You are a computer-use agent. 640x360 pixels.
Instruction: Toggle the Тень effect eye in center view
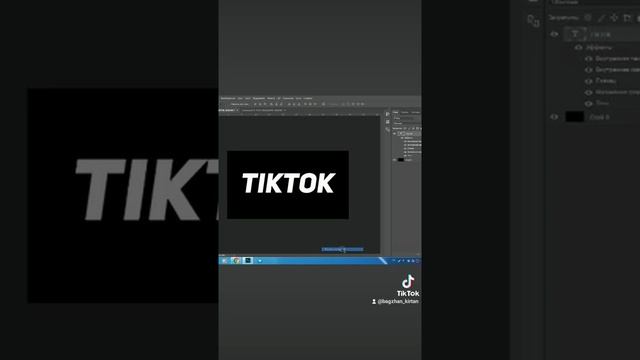pos(405,156)
